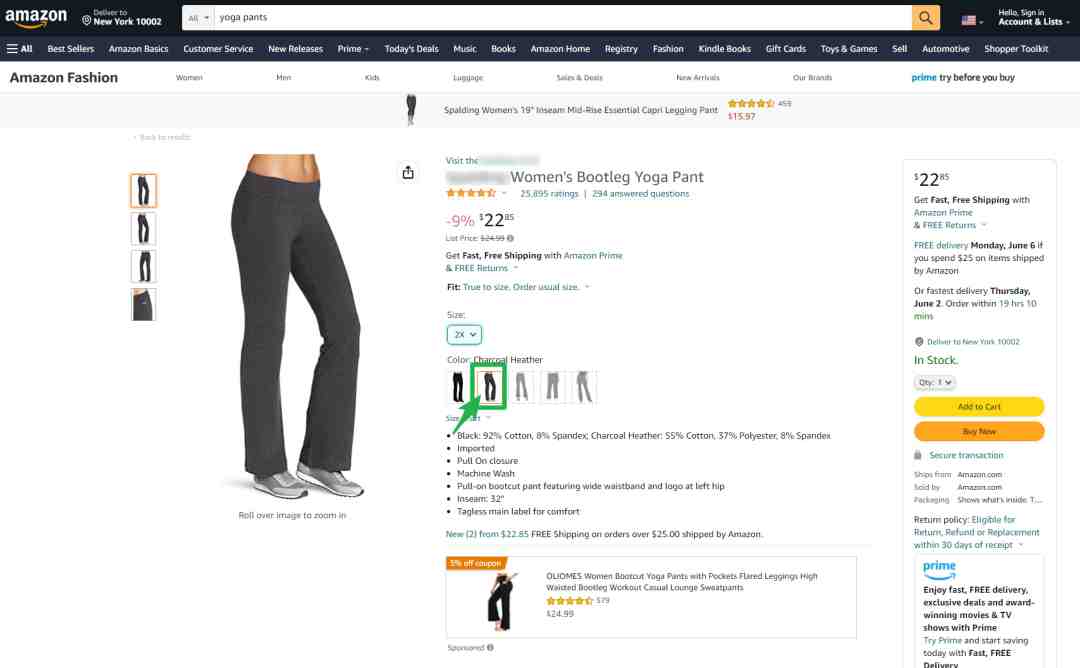Click the Sponsored info icon

490,647
